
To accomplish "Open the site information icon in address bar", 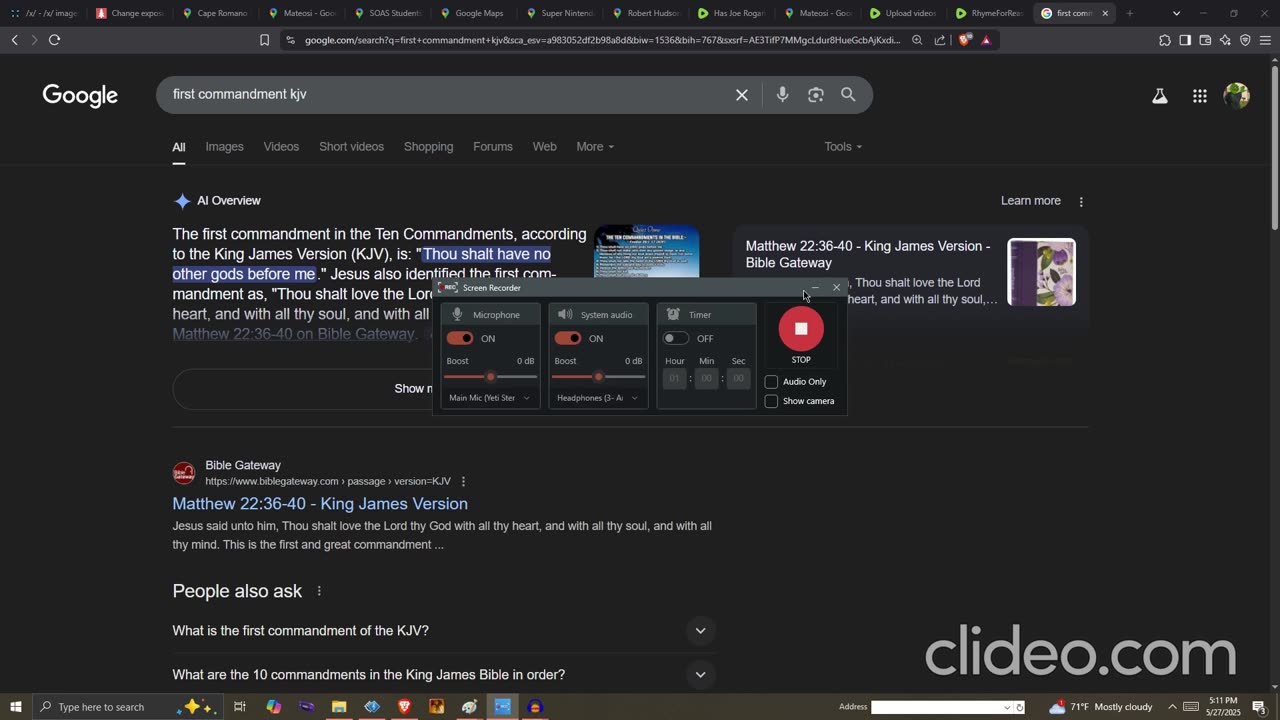I will tap(290, 40).
